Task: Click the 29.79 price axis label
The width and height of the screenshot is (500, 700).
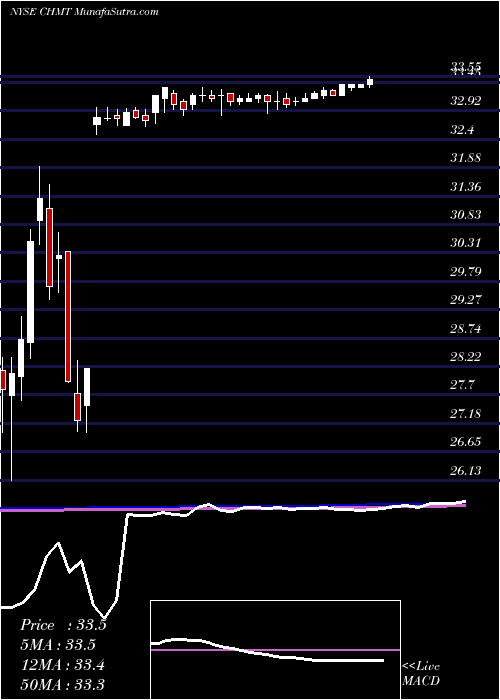Action: (465, 271)
